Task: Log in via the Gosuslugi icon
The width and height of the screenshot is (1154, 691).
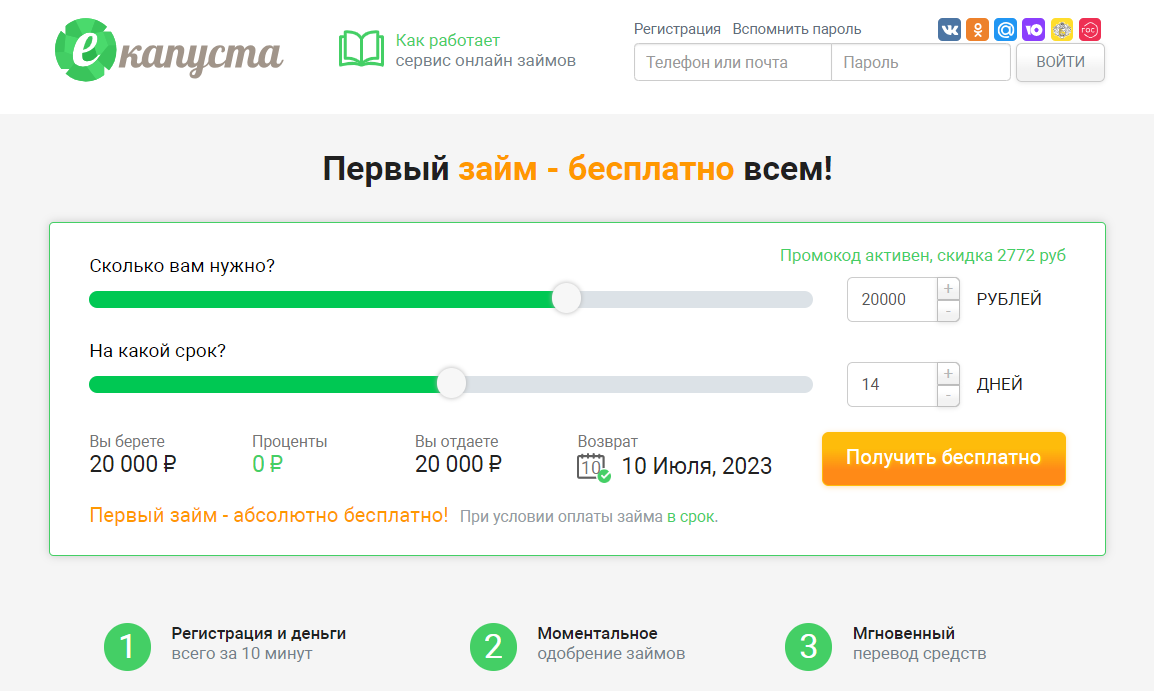Action: tap(1089, 29)
